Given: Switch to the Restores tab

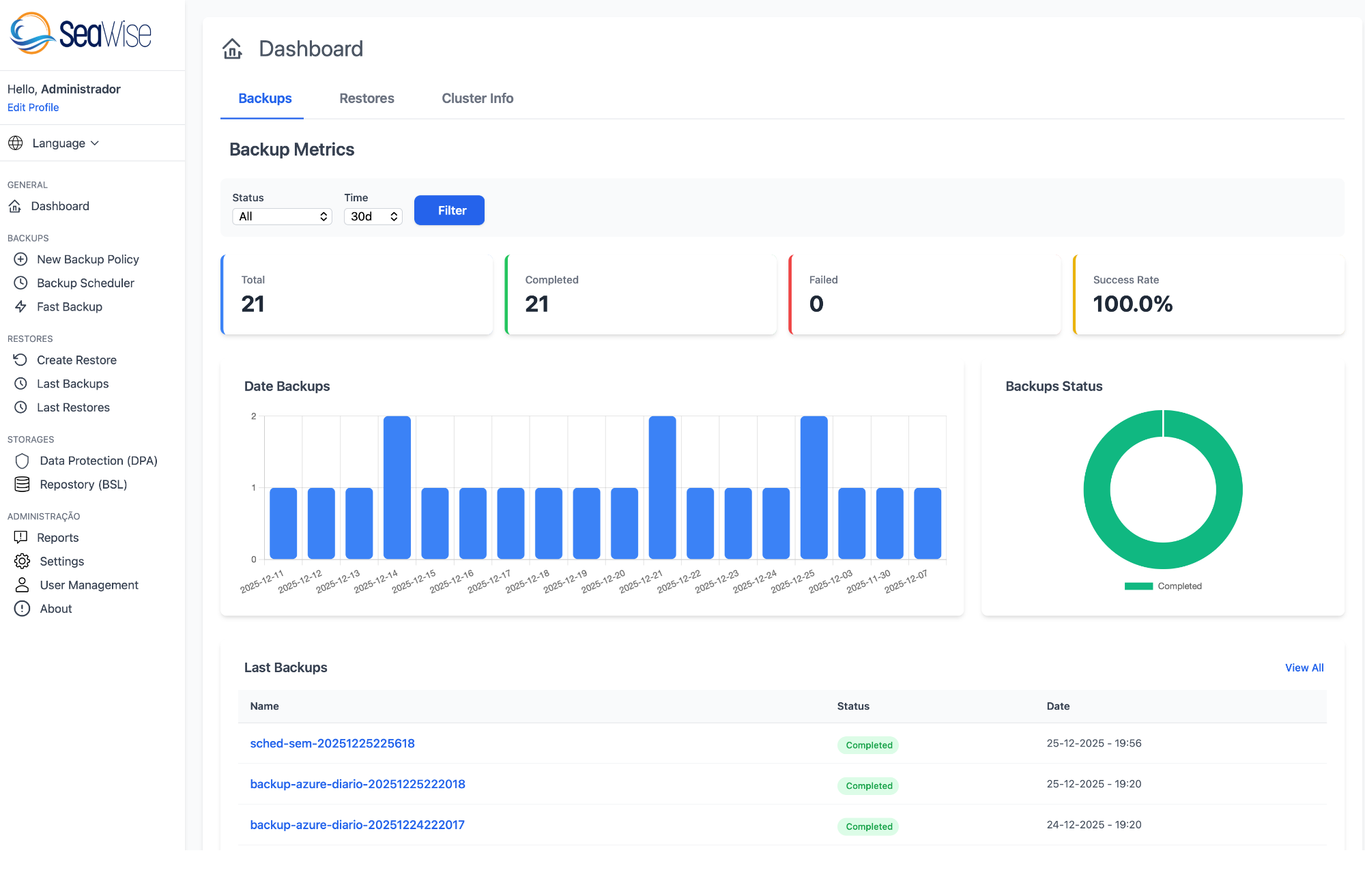Looking at the screenshot, I should point(367,98).
